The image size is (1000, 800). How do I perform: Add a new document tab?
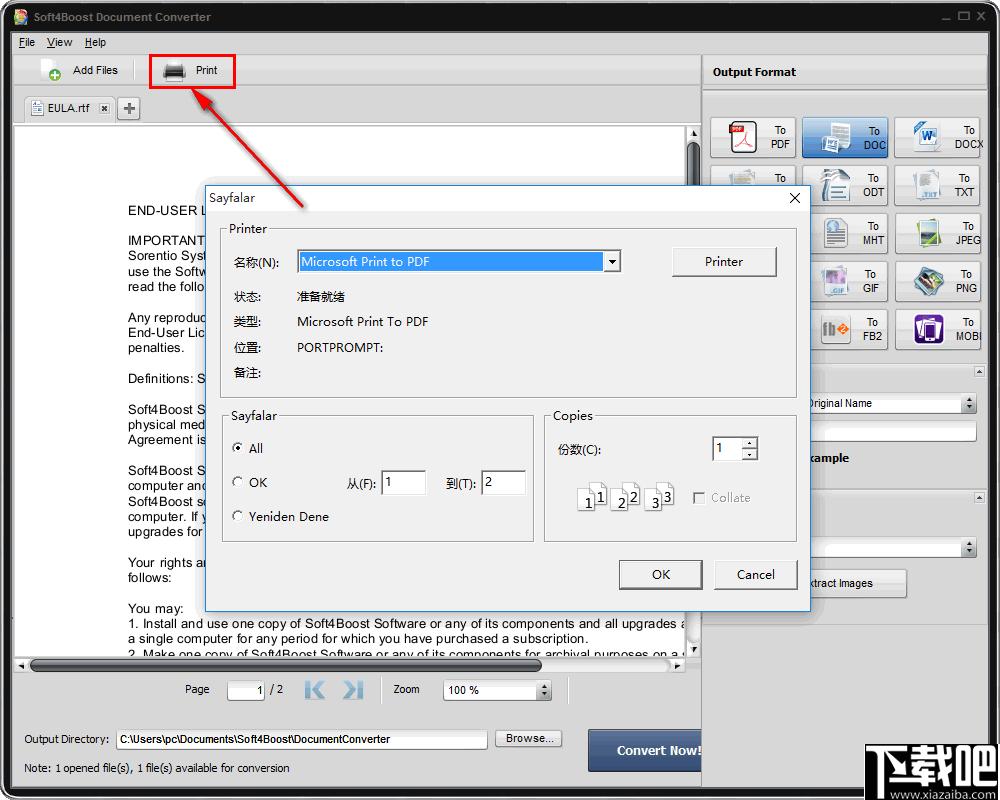click(x=129, y=108)
